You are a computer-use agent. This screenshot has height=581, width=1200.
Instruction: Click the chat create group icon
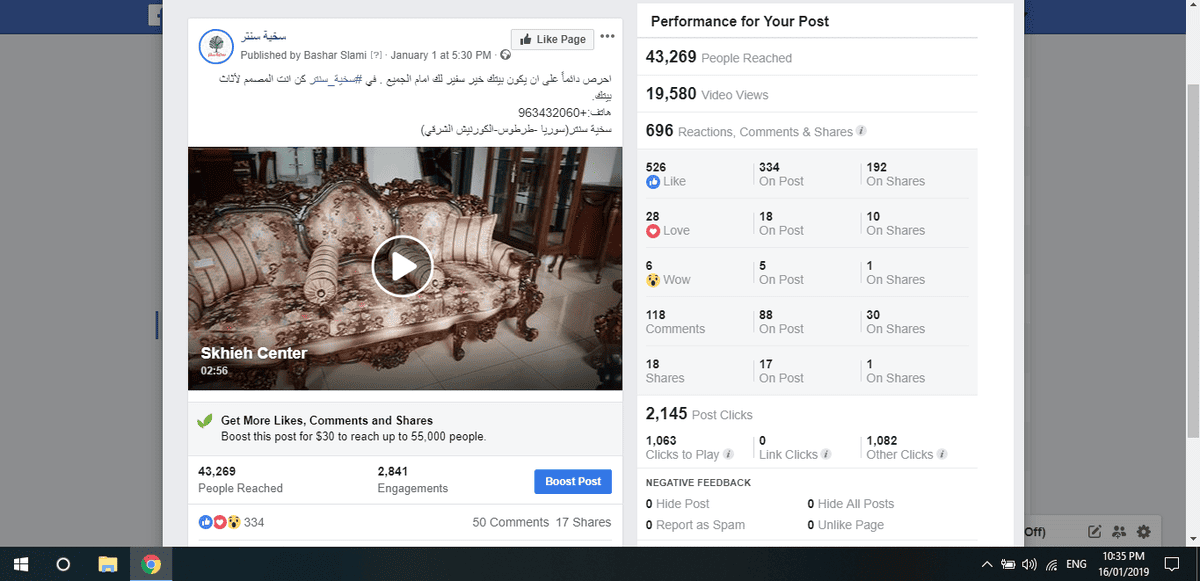(x=1119, y=531)
